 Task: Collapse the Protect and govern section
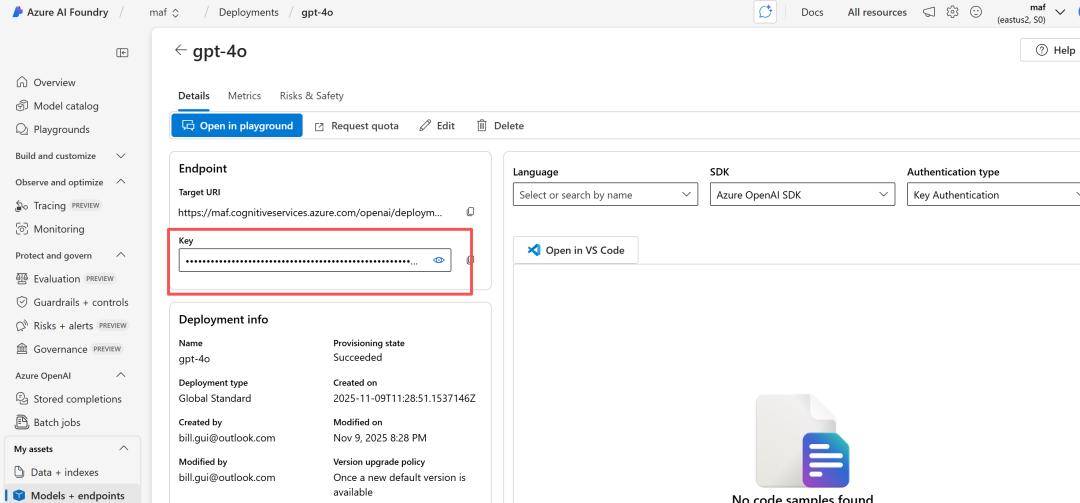121,255
